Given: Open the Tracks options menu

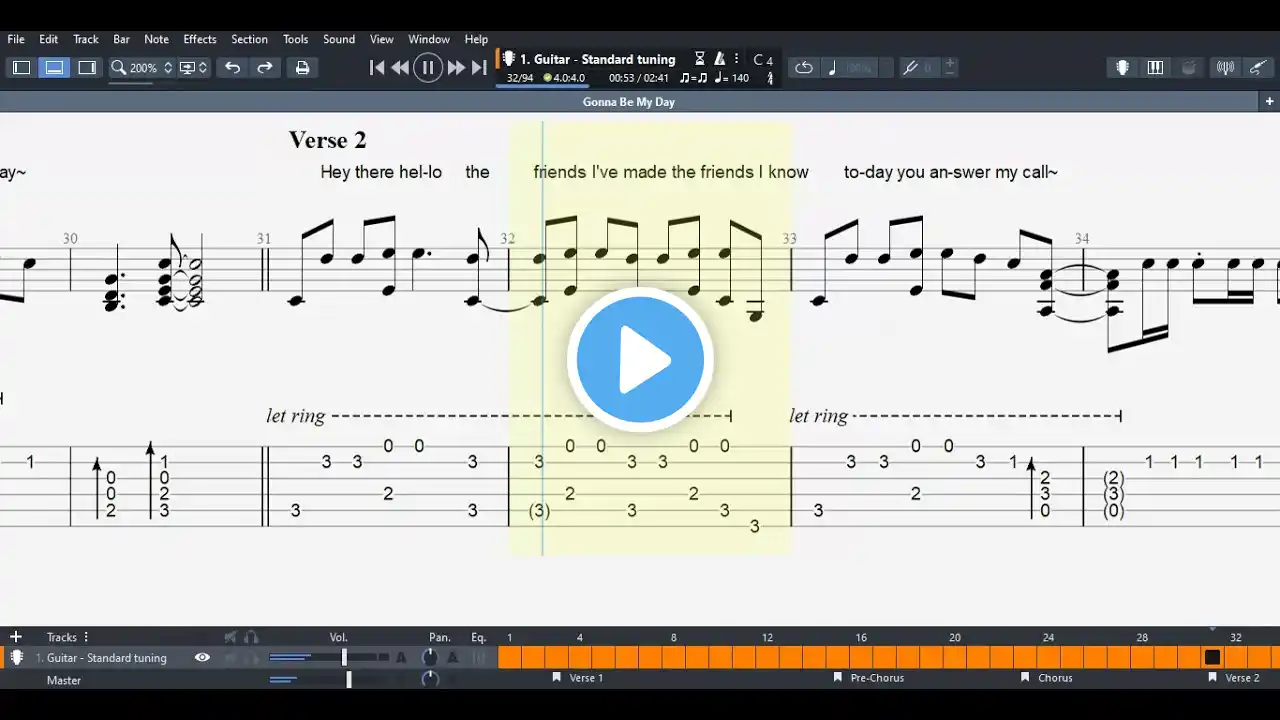Looking at the screenshot, I should [x=86, y=637].
